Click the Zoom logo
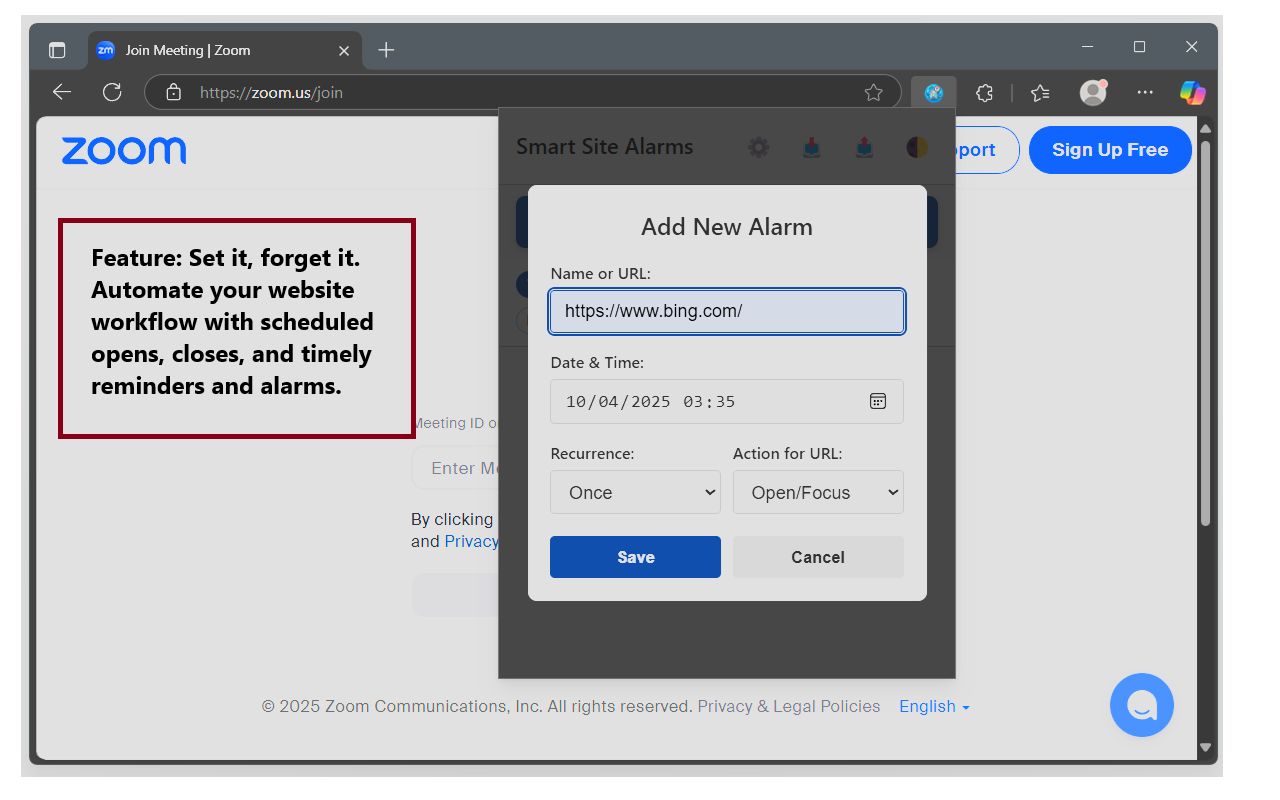Image resolution: width=1280 pixels, height=800 pixels. click(x=123, y=150)
